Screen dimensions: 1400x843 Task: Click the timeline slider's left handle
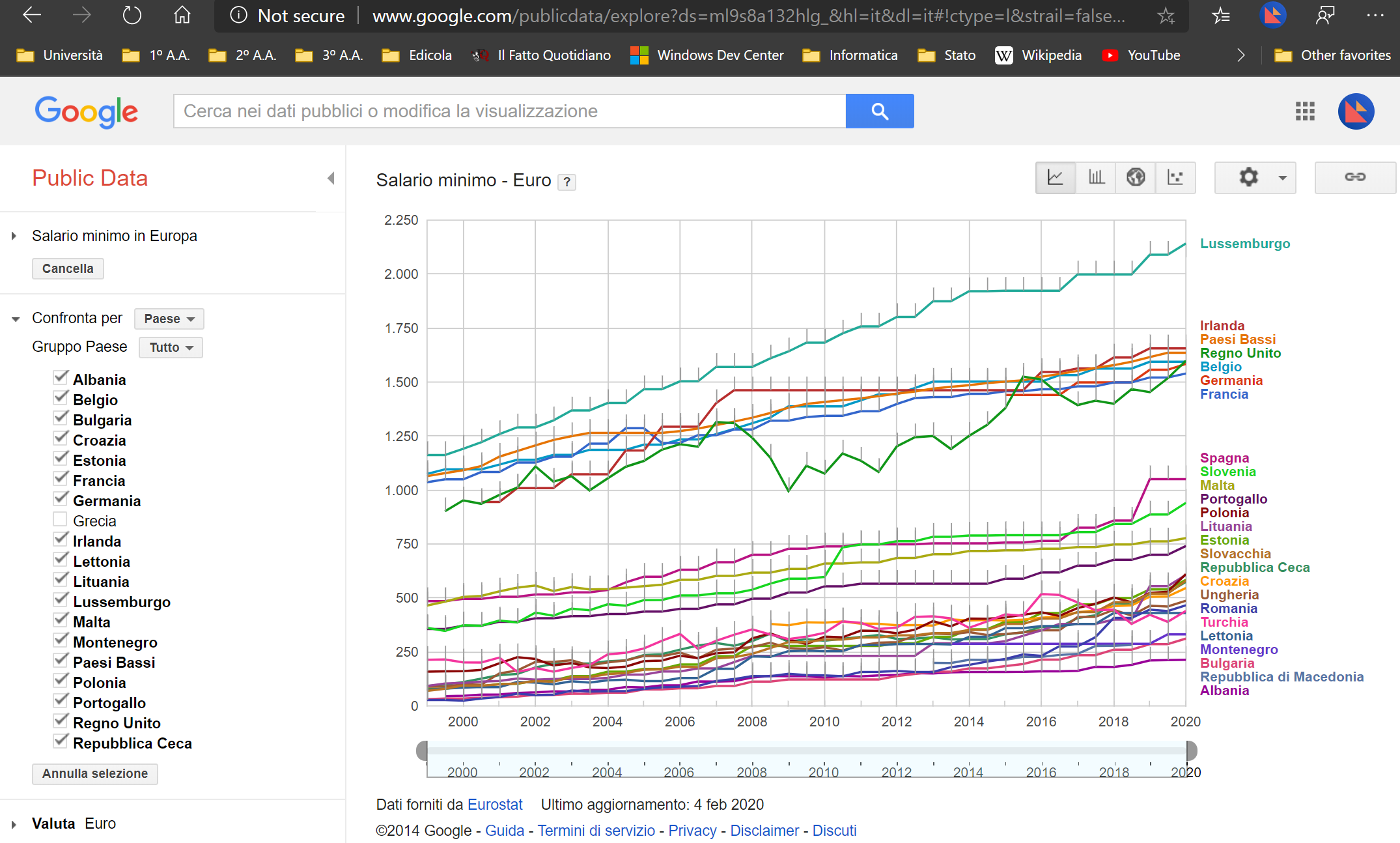pos(423,750)
